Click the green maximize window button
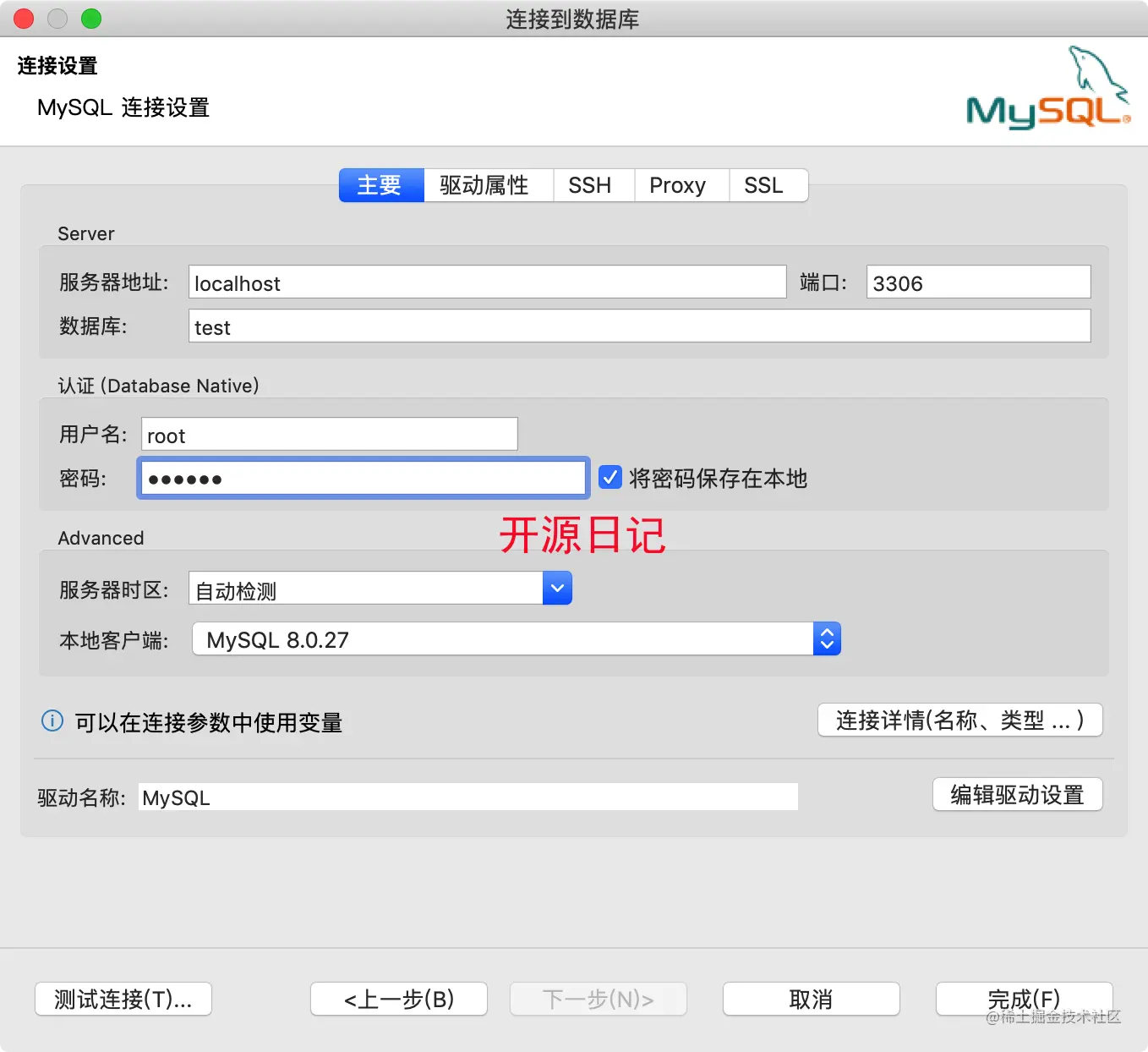This screenshot has width=1148, height=1052. tap(91, 19)
